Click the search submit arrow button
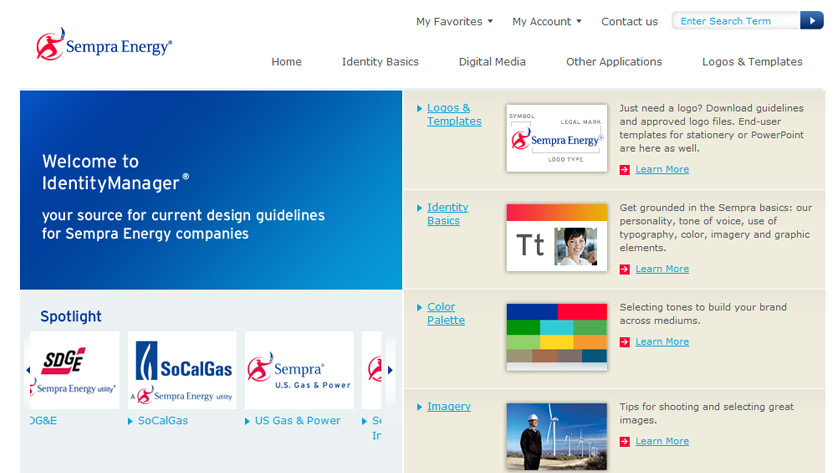840x473 pixels. [812, 21]
